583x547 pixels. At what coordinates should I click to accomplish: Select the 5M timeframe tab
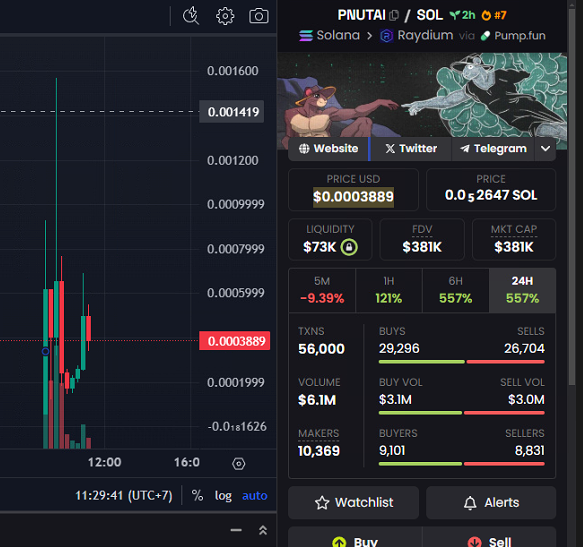coord(322,290)
